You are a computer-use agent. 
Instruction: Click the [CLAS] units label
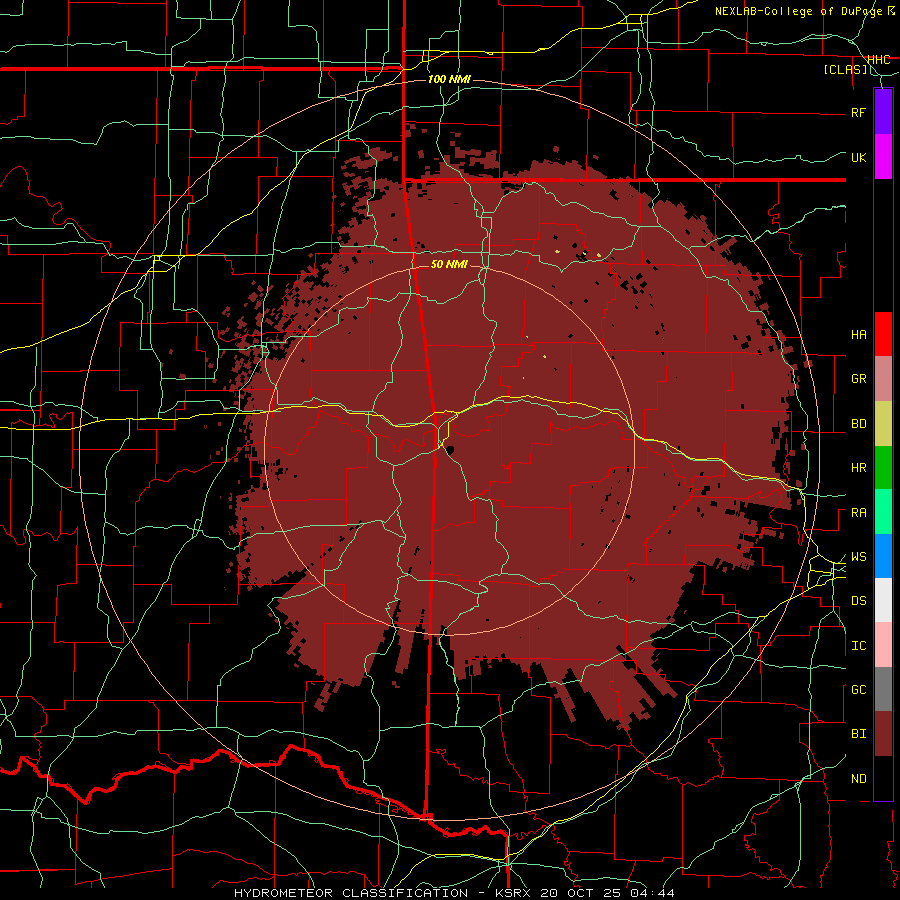point(845,70)
